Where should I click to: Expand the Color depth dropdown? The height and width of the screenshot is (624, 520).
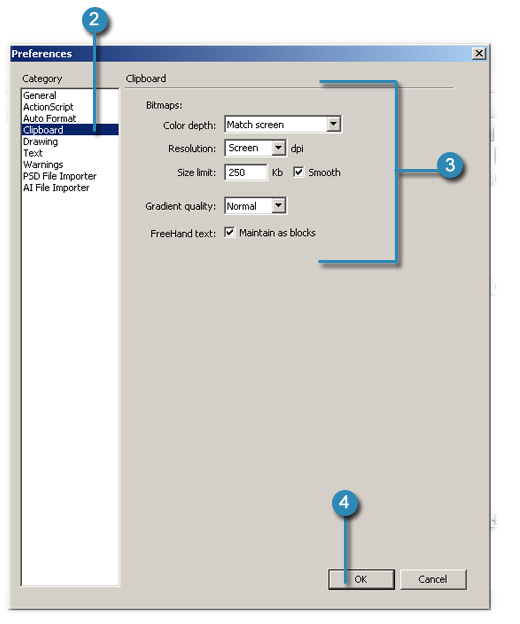(333, 124)
